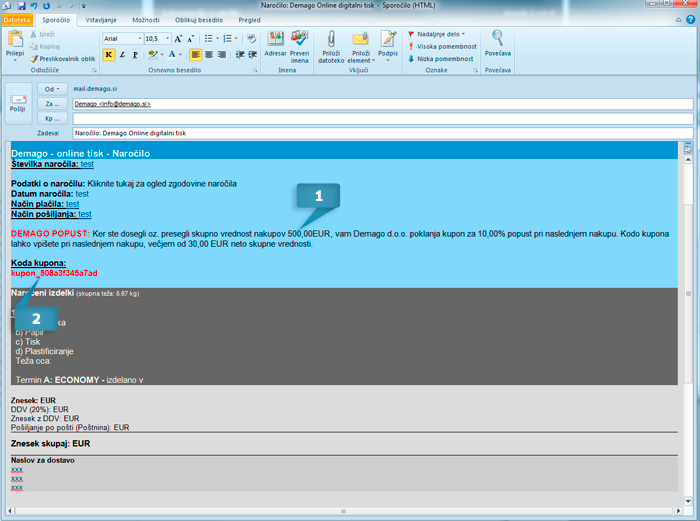700x521 pixels.
Task: Use Preslikovalnik oblik format painter
Action: (62, 58)
